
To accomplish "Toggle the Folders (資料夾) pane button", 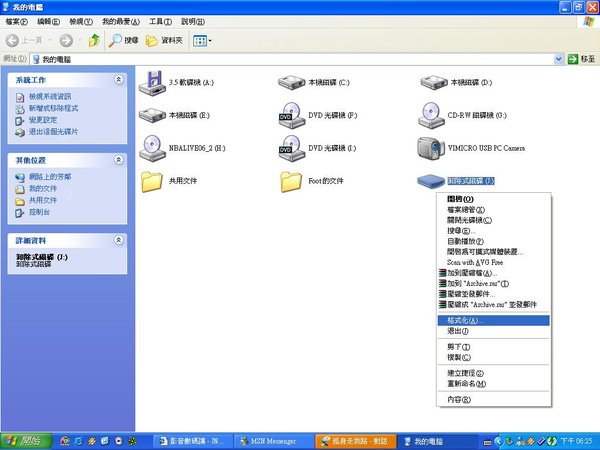I will click(164, 40).
